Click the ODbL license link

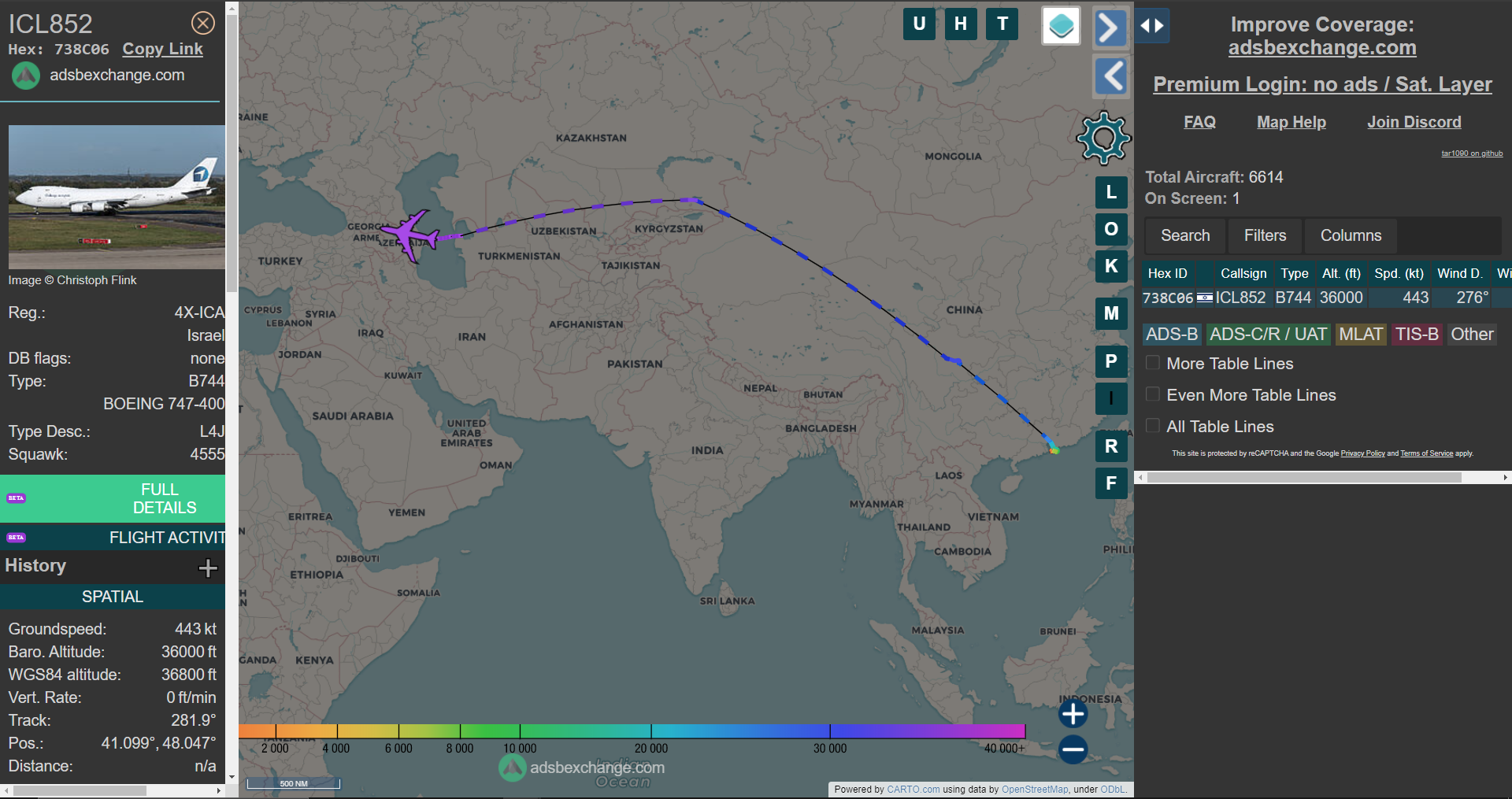click(x=1113, y=790)
